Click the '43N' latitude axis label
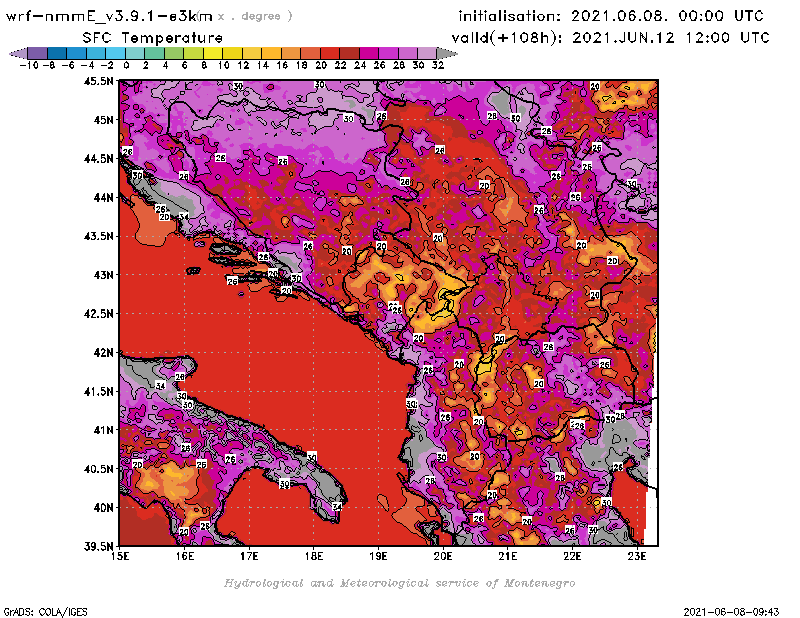Screen dimensions: 800x618 pos(104,275)
